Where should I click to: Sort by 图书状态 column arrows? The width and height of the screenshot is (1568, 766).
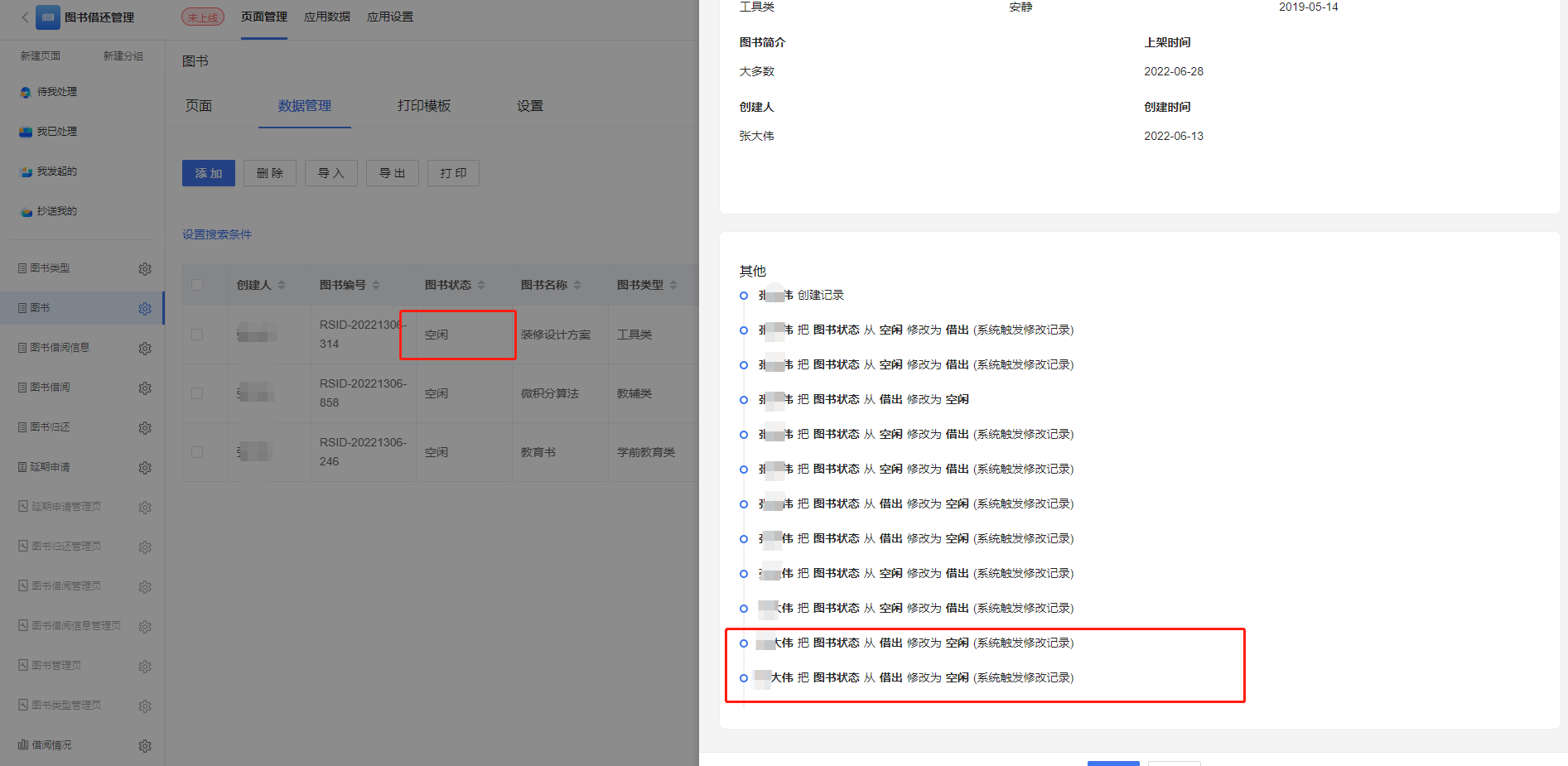pos(481,285)
